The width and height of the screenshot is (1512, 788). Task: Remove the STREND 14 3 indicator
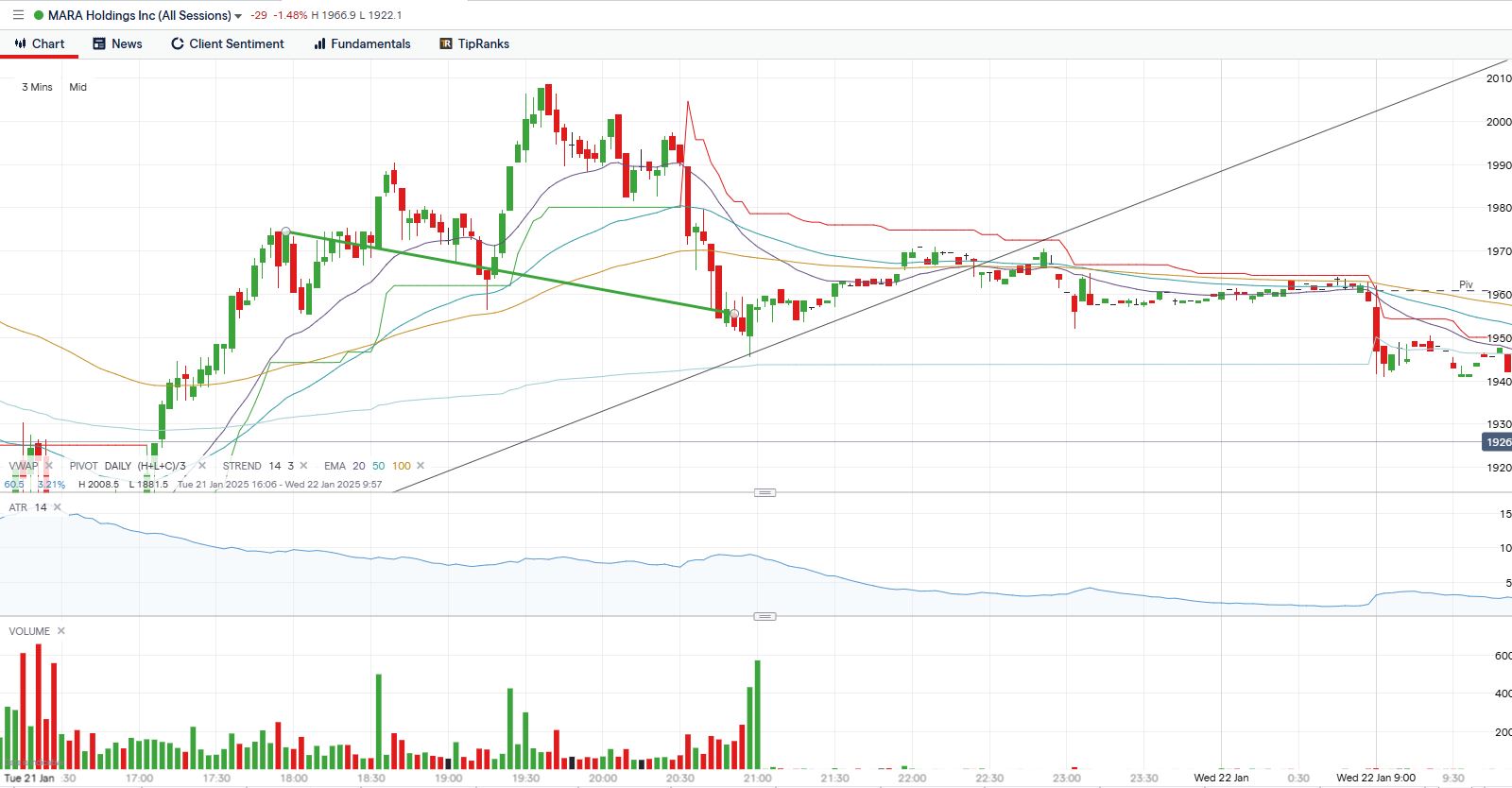[x=303, y=466]
